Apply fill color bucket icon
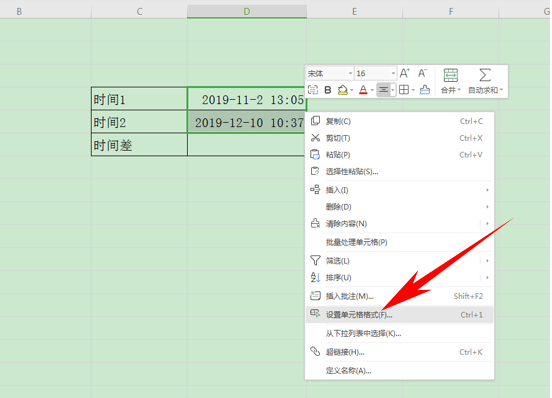The image size is (552, 398). point(342,90)
